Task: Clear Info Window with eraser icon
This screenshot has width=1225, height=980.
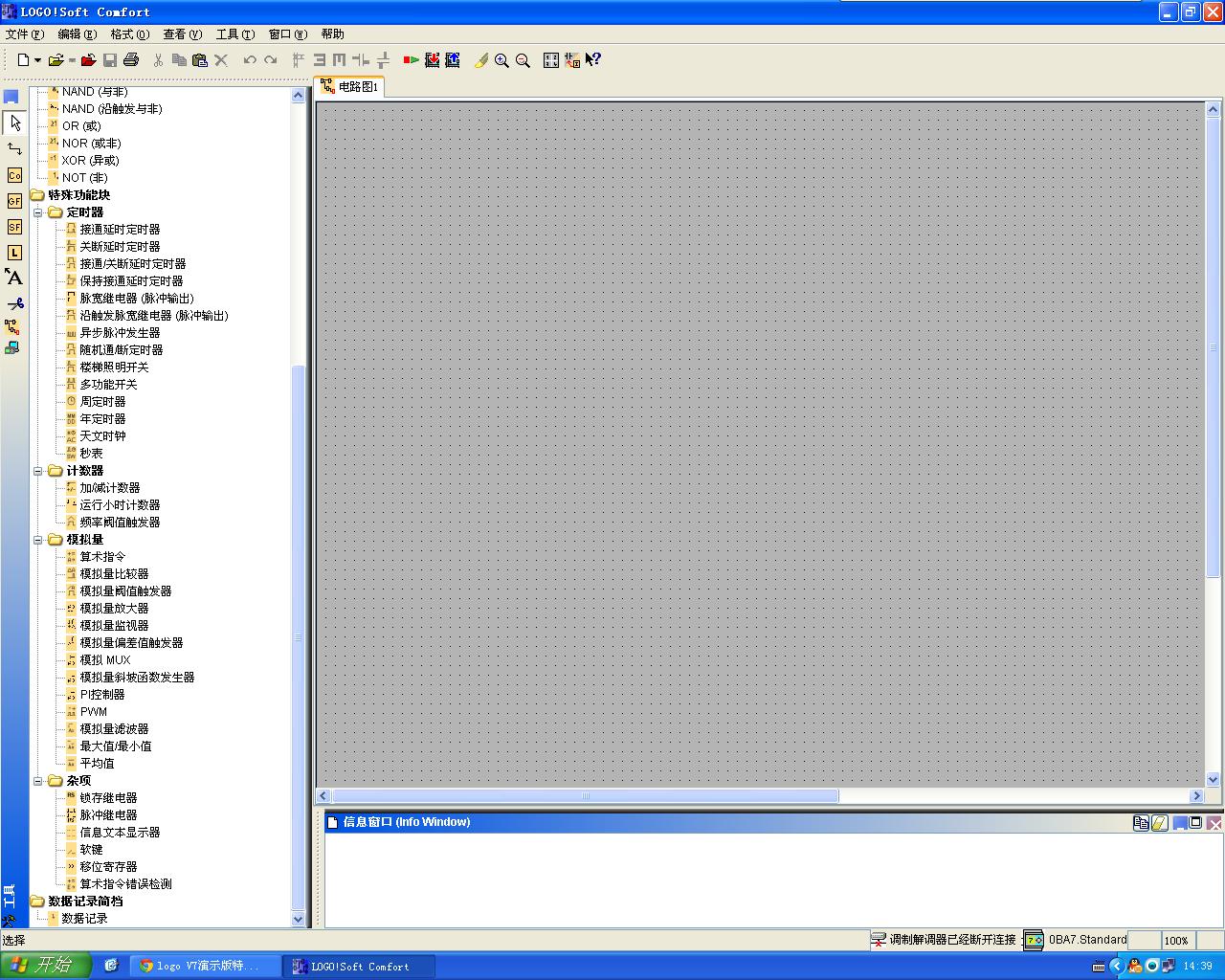Action: pyautogui.click(x=1160, y=823)
